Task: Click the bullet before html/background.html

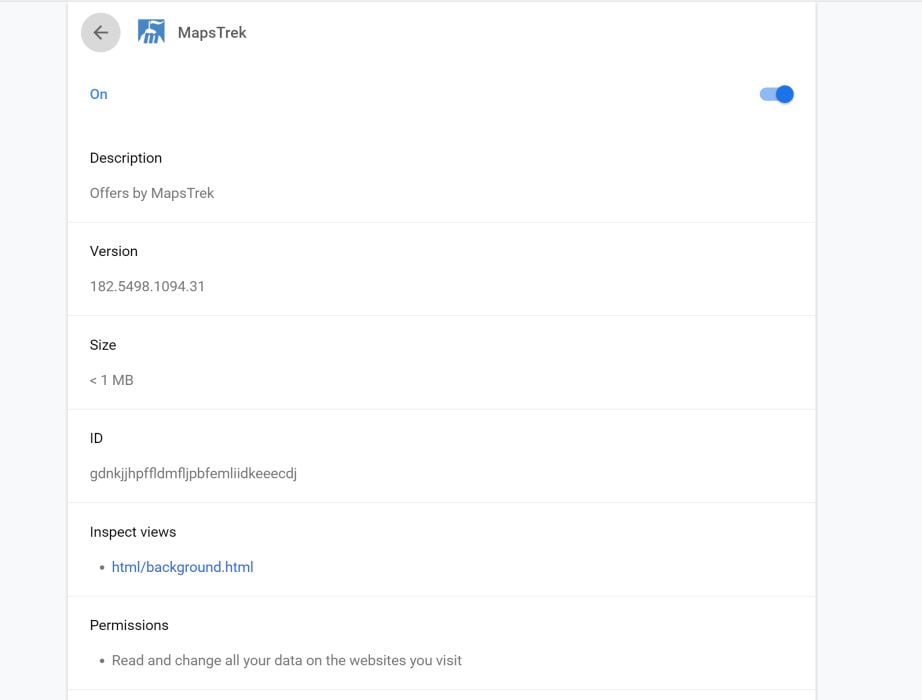Action: (102, 568)
